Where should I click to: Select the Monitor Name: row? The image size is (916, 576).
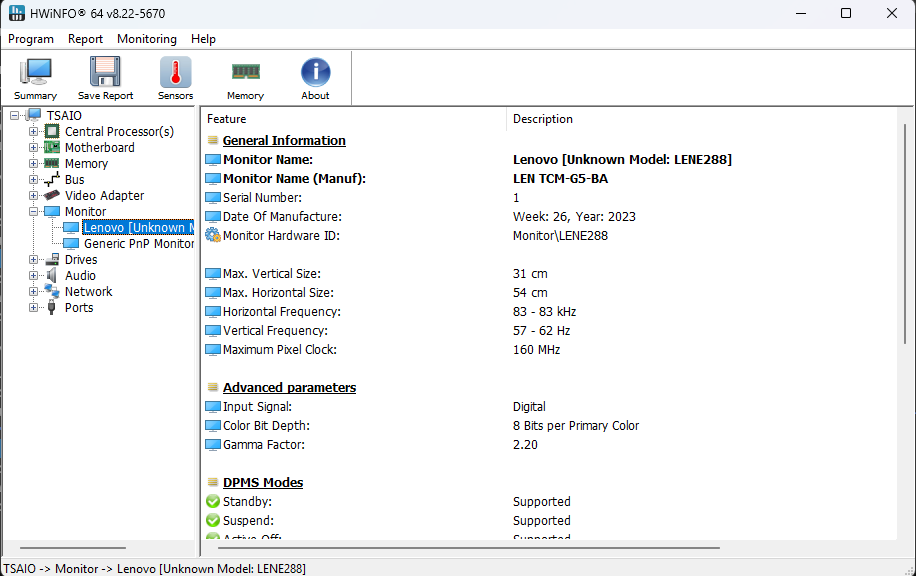pos(549,159)
